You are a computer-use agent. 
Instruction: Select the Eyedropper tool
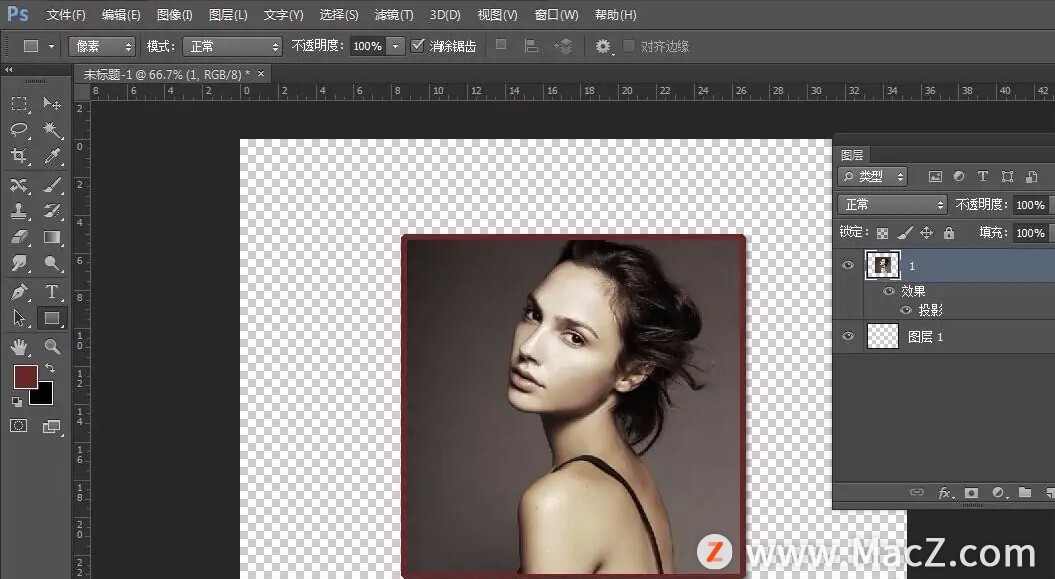pos(52,156)
